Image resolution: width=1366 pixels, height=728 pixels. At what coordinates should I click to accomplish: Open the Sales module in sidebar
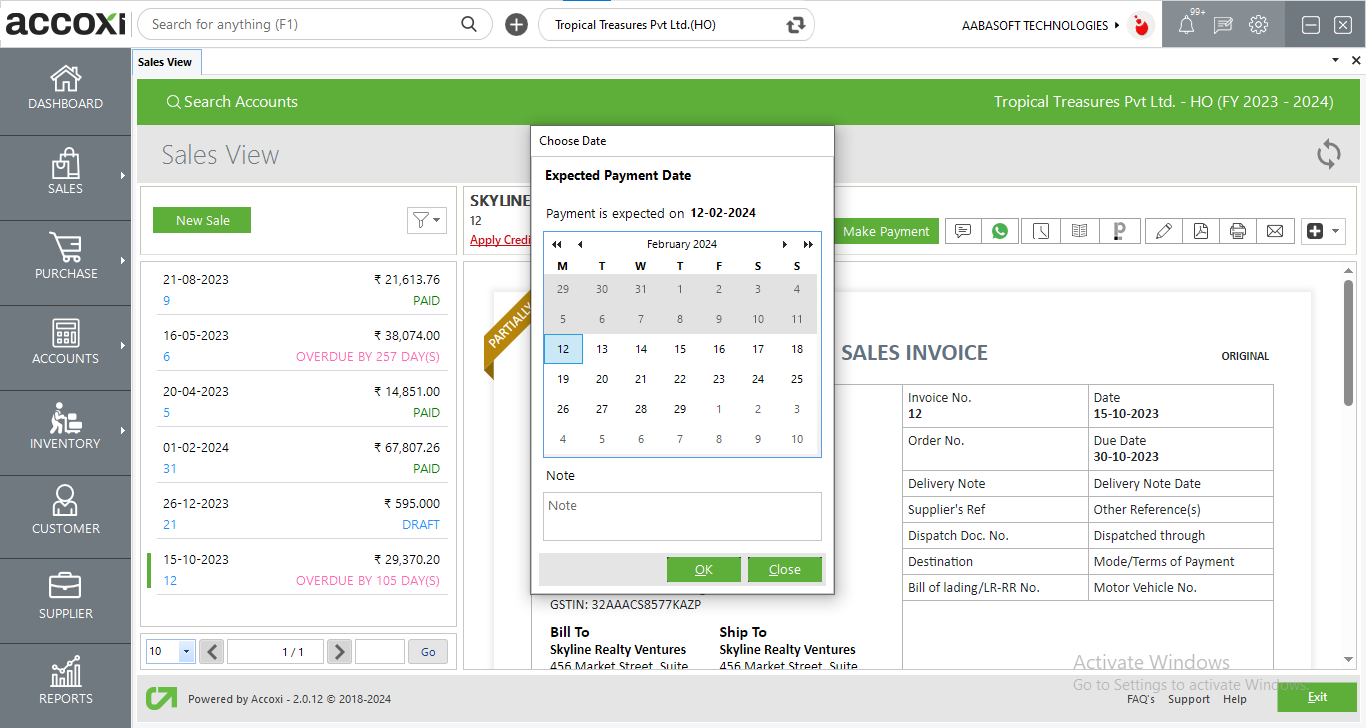pos(65,177)
